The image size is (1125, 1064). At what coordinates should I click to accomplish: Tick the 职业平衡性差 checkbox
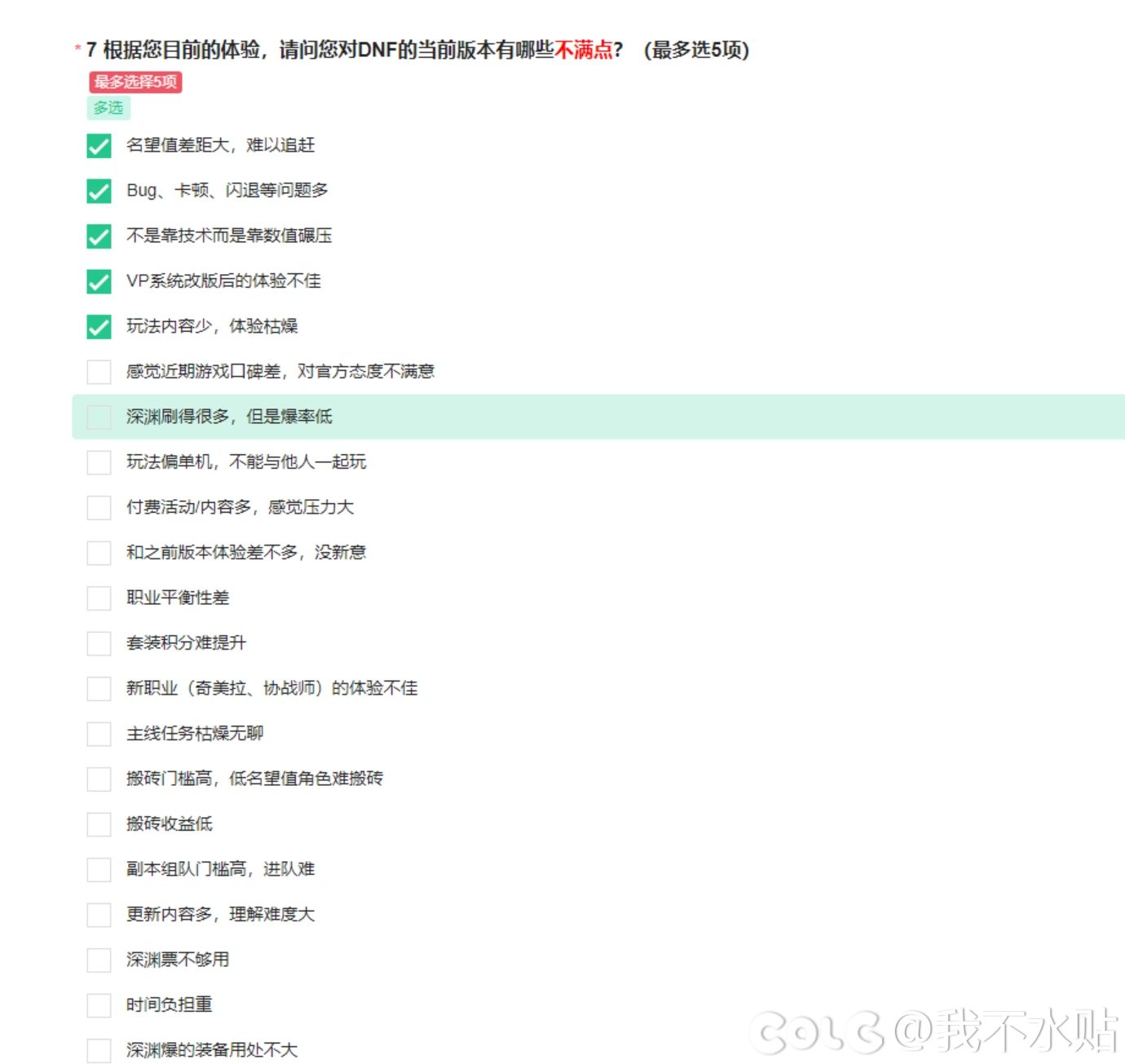[99, 598]
